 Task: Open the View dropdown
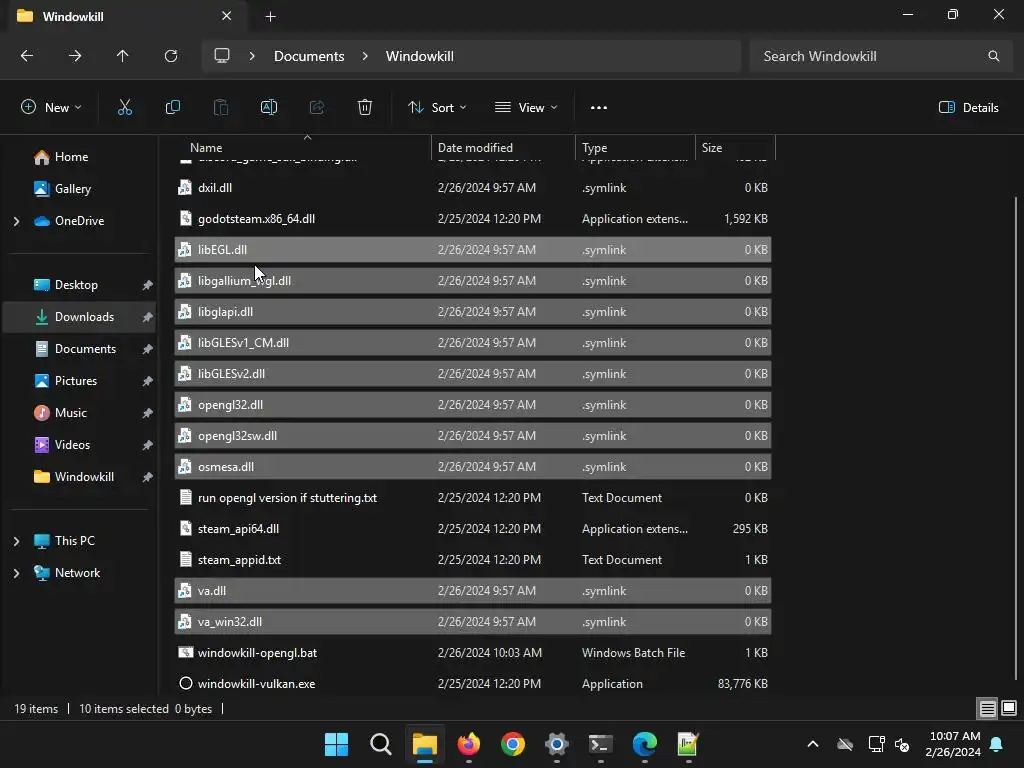coord(526,108)
